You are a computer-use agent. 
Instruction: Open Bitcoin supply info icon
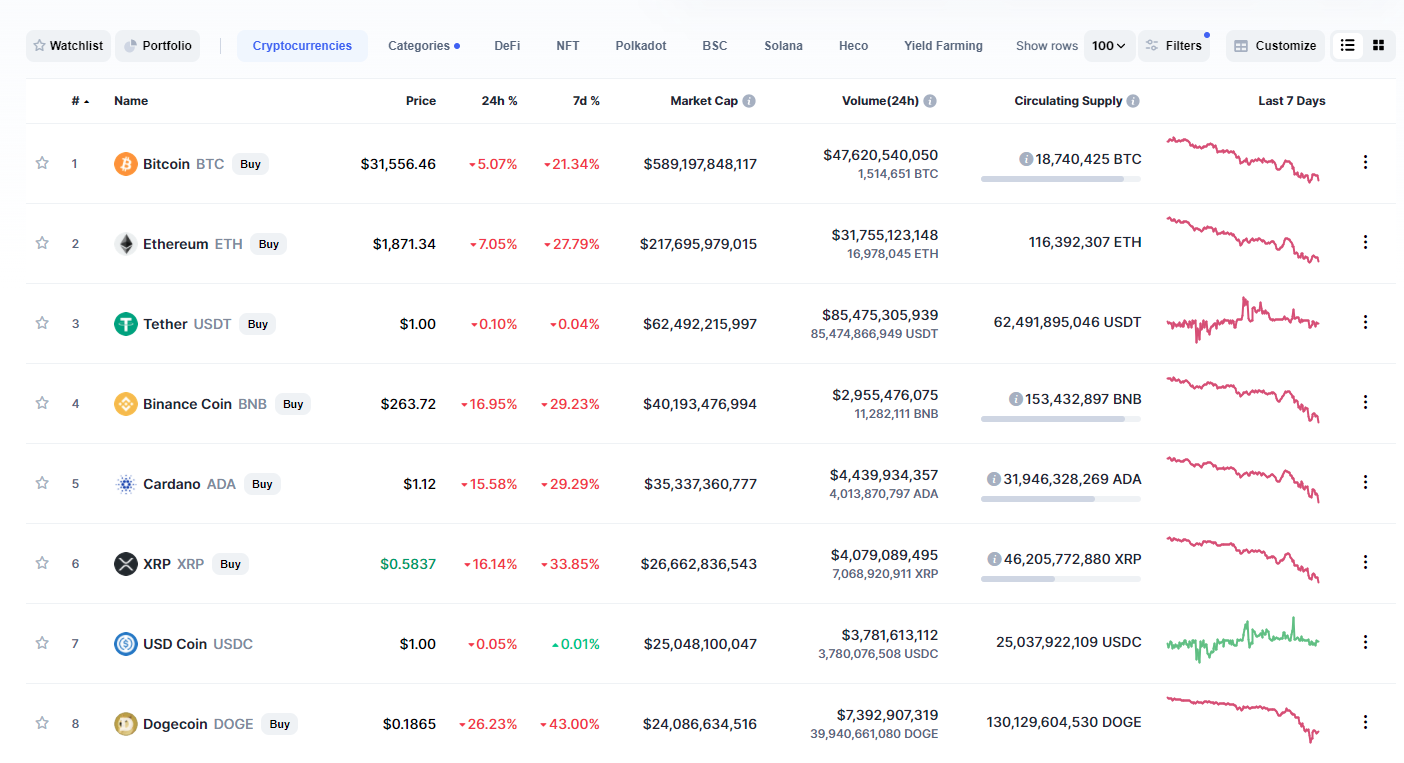pyautogui.click(x=1026, y=159)
